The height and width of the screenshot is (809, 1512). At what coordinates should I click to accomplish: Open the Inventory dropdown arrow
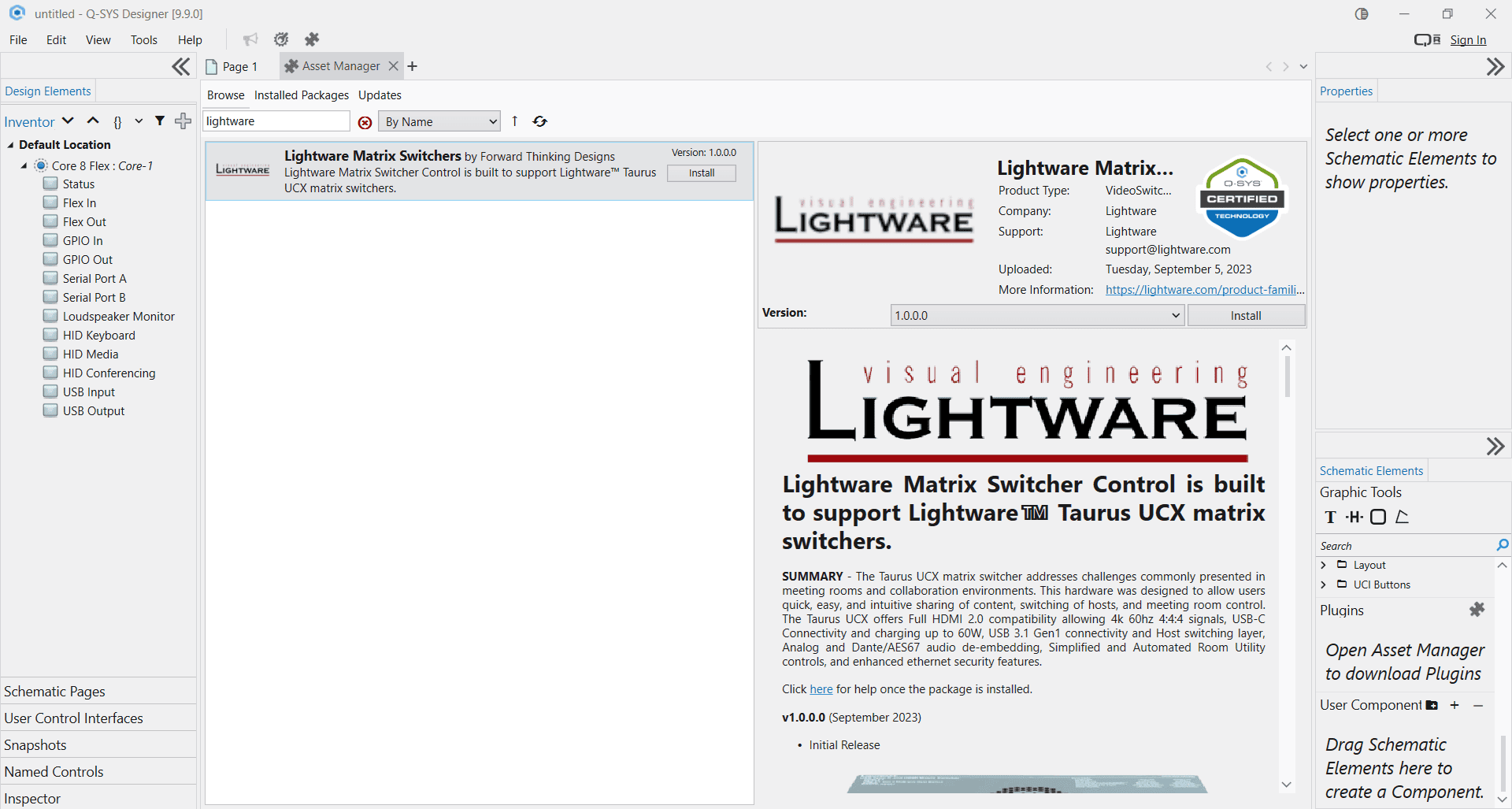(68, 121)
